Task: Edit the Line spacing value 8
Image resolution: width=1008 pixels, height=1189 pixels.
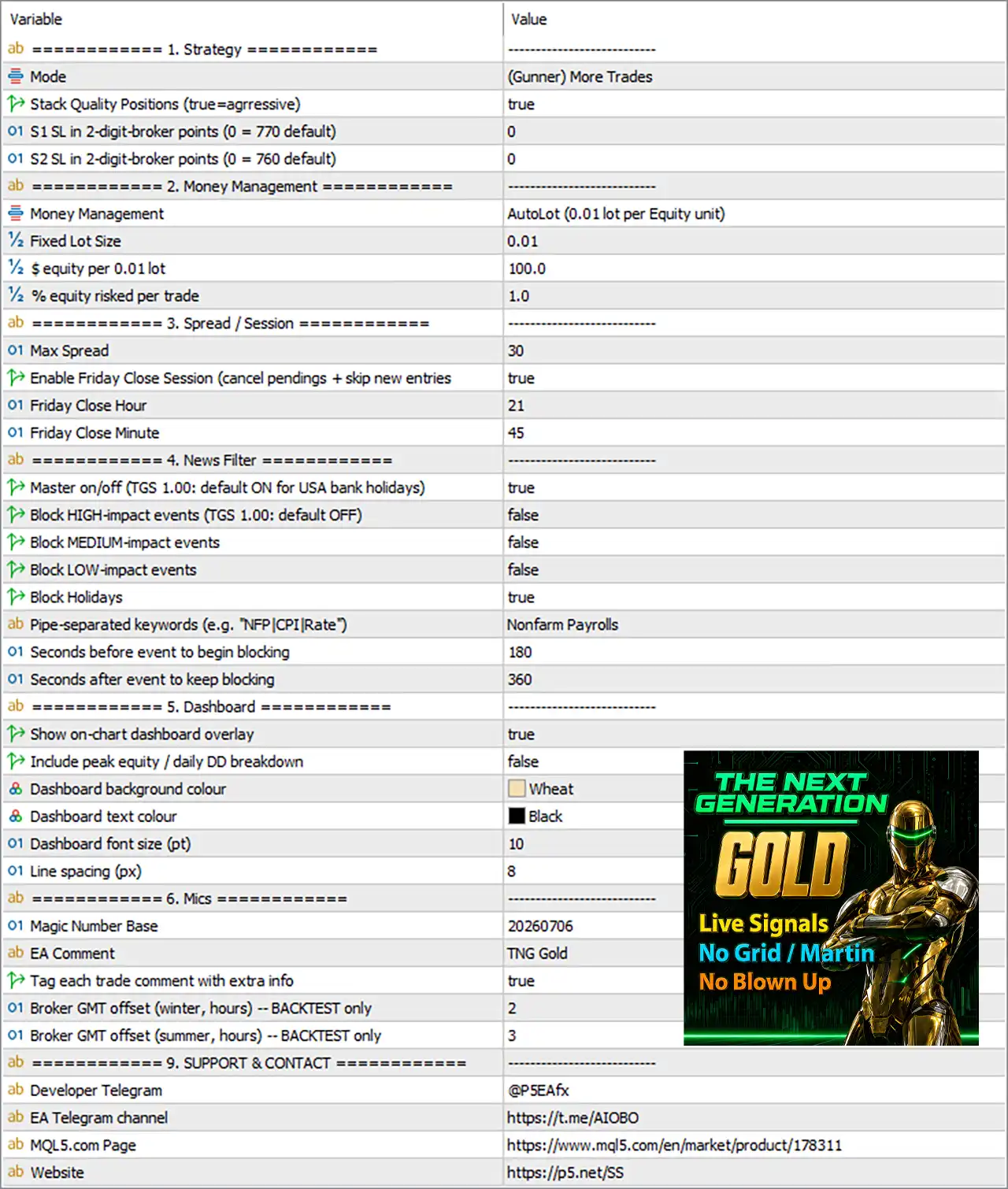Action: (x=512, y=872)
